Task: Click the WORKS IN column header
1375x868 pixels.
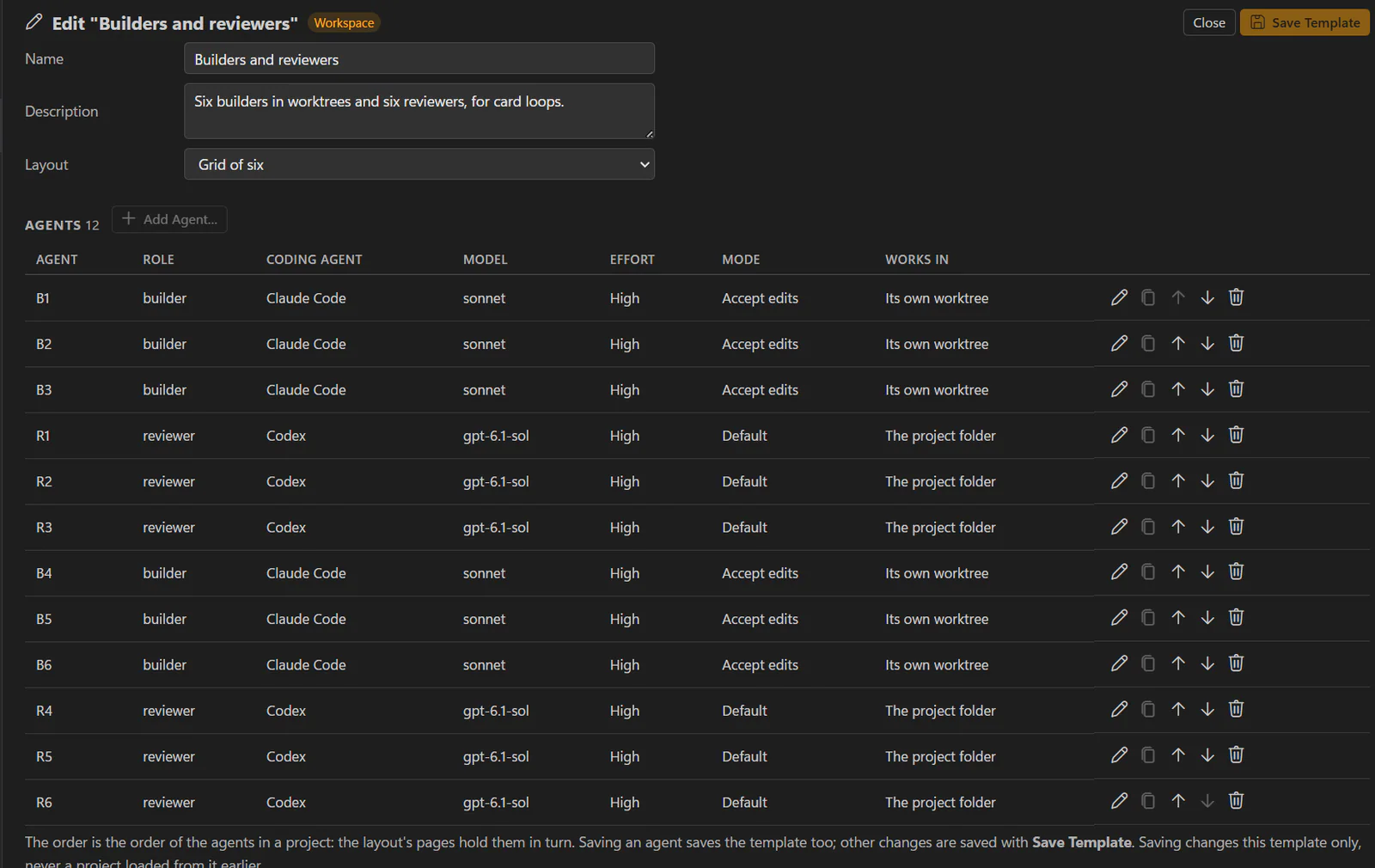Action: coord(917,260)
